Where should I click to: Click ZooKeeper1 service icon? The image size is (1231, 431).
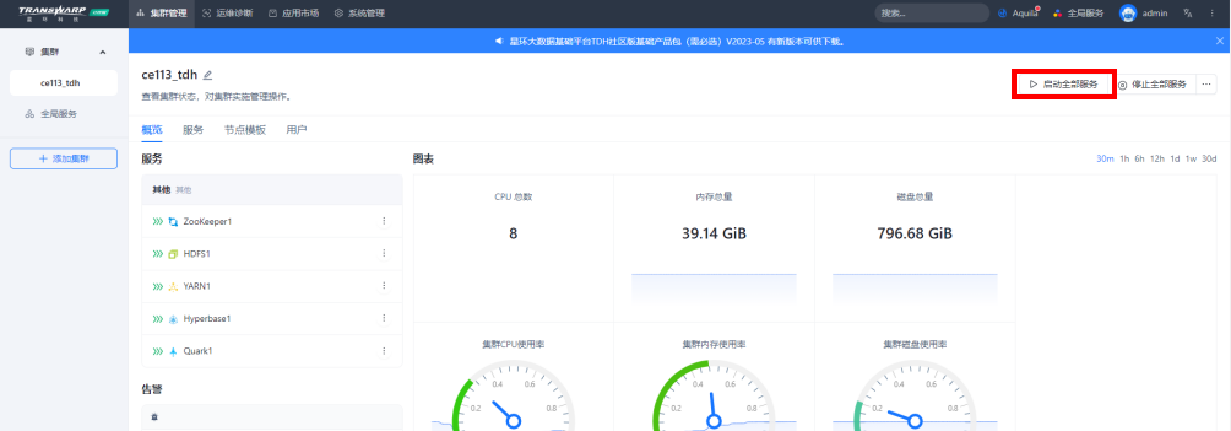coord(173,221)
